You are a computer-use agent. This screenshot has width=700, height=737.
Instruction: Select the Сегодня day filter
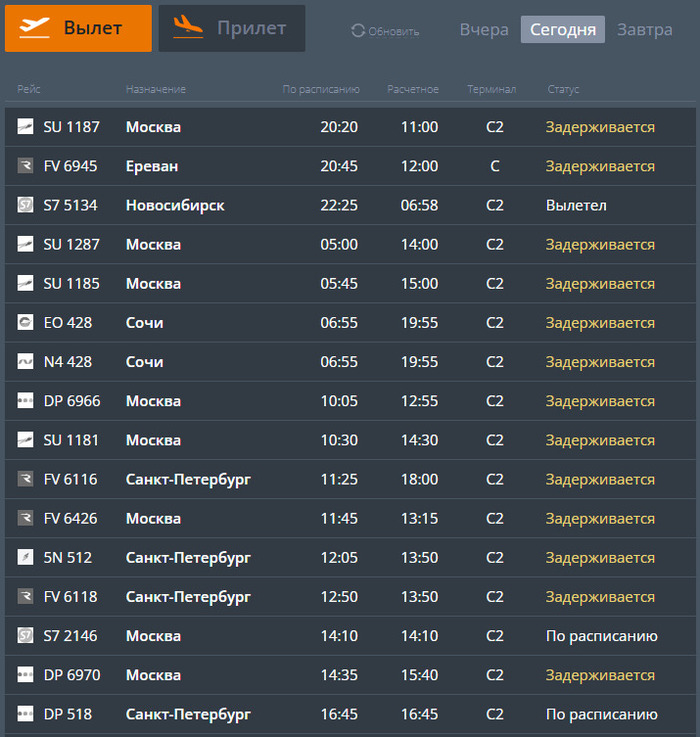pos(563,30)
